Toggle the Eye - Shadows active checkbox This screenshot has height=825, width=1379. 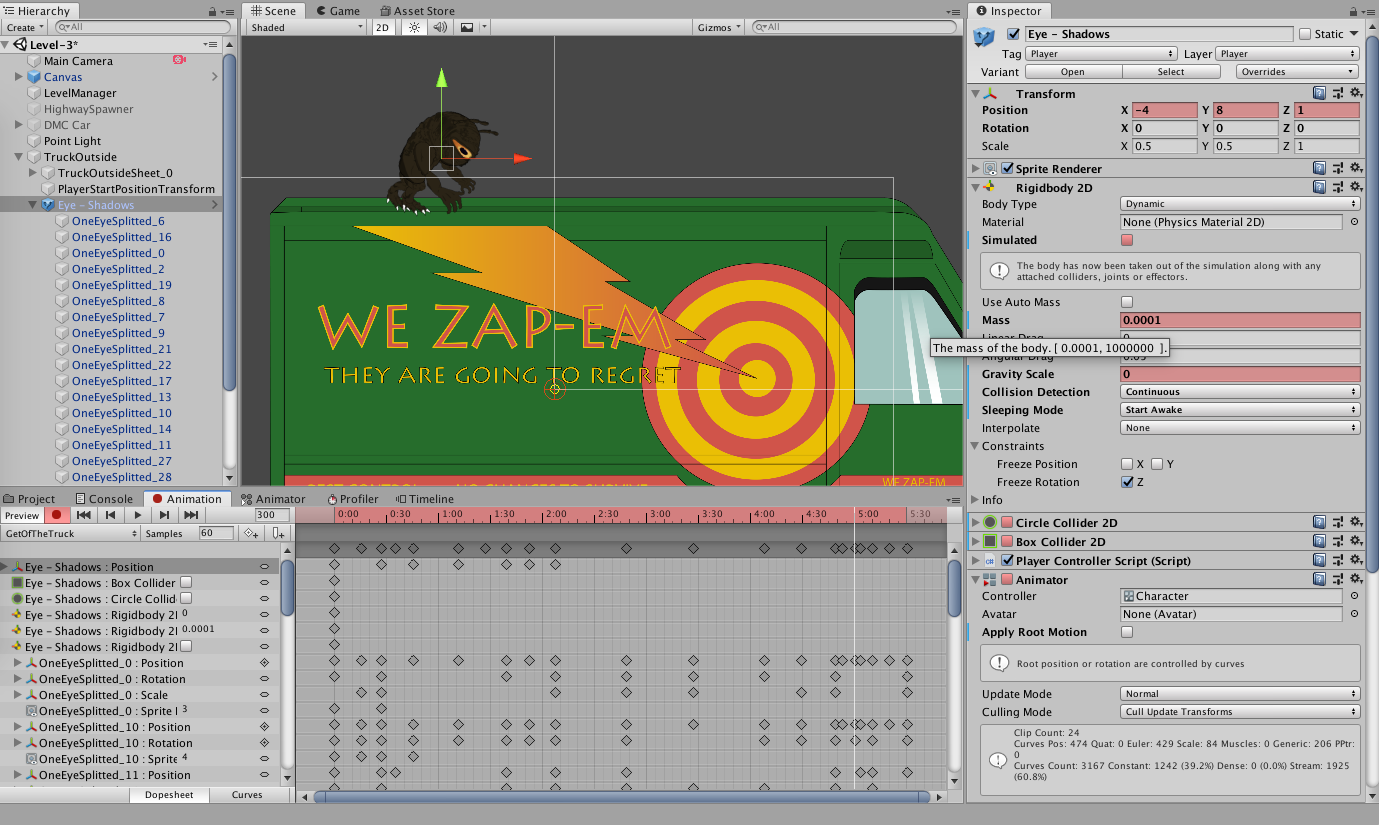click(1013, 34)
